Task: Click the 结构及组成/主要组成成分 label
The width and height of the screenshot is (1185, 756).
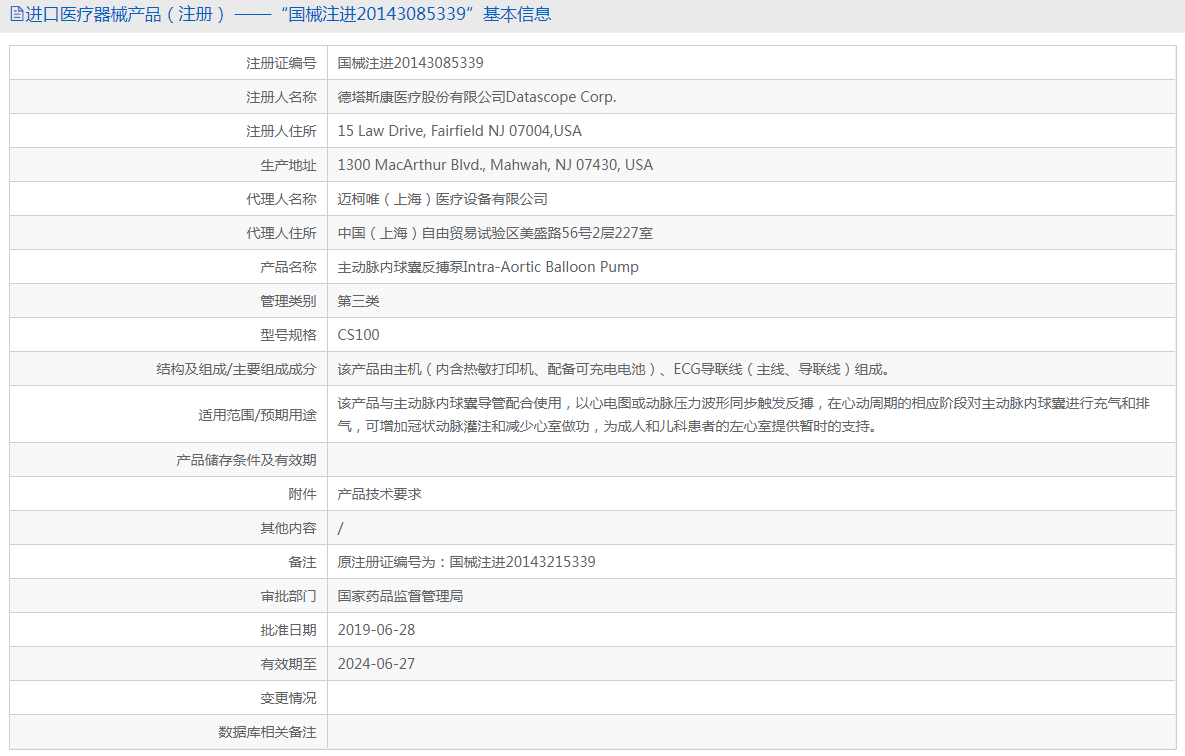Action: click(x=237, y=370)
